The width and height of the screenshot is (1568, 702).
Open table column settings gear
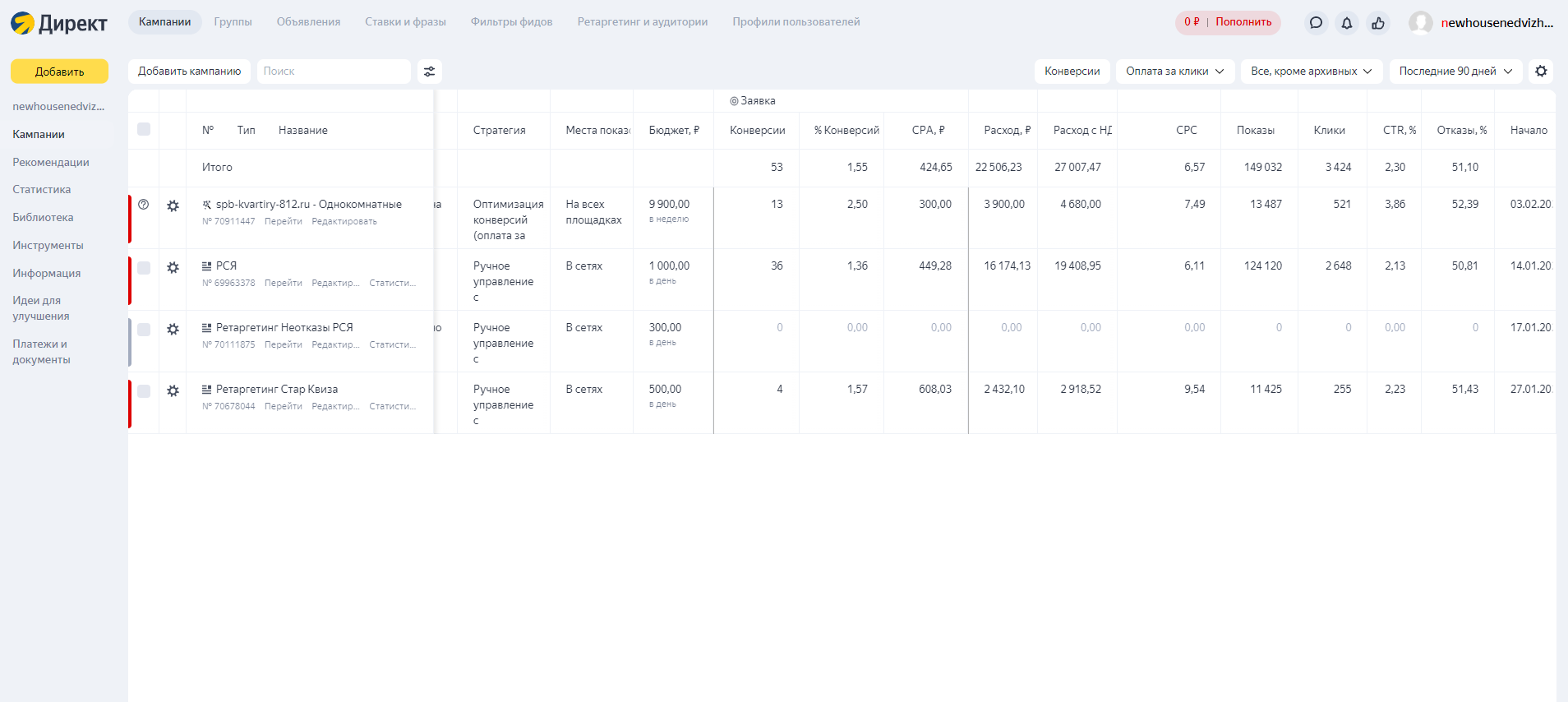[1541, 72]
